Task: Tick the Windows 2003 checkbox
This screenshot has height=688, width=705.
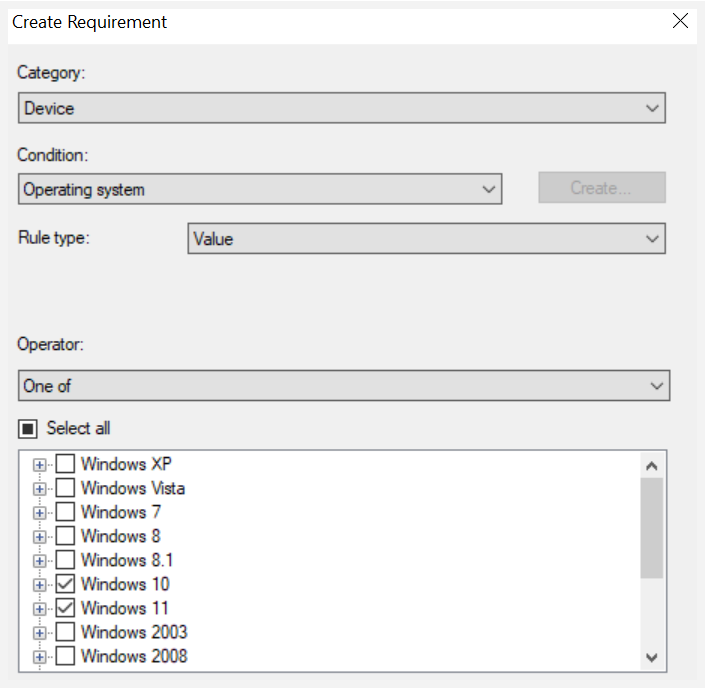Action: 65,632
